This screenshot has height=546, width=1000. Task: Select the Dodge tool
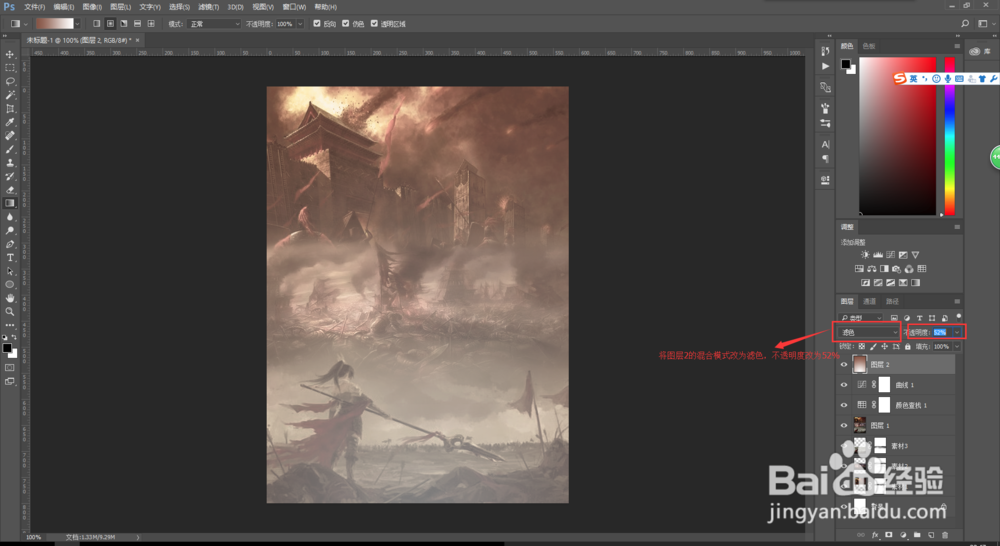(x=10, y=230)
